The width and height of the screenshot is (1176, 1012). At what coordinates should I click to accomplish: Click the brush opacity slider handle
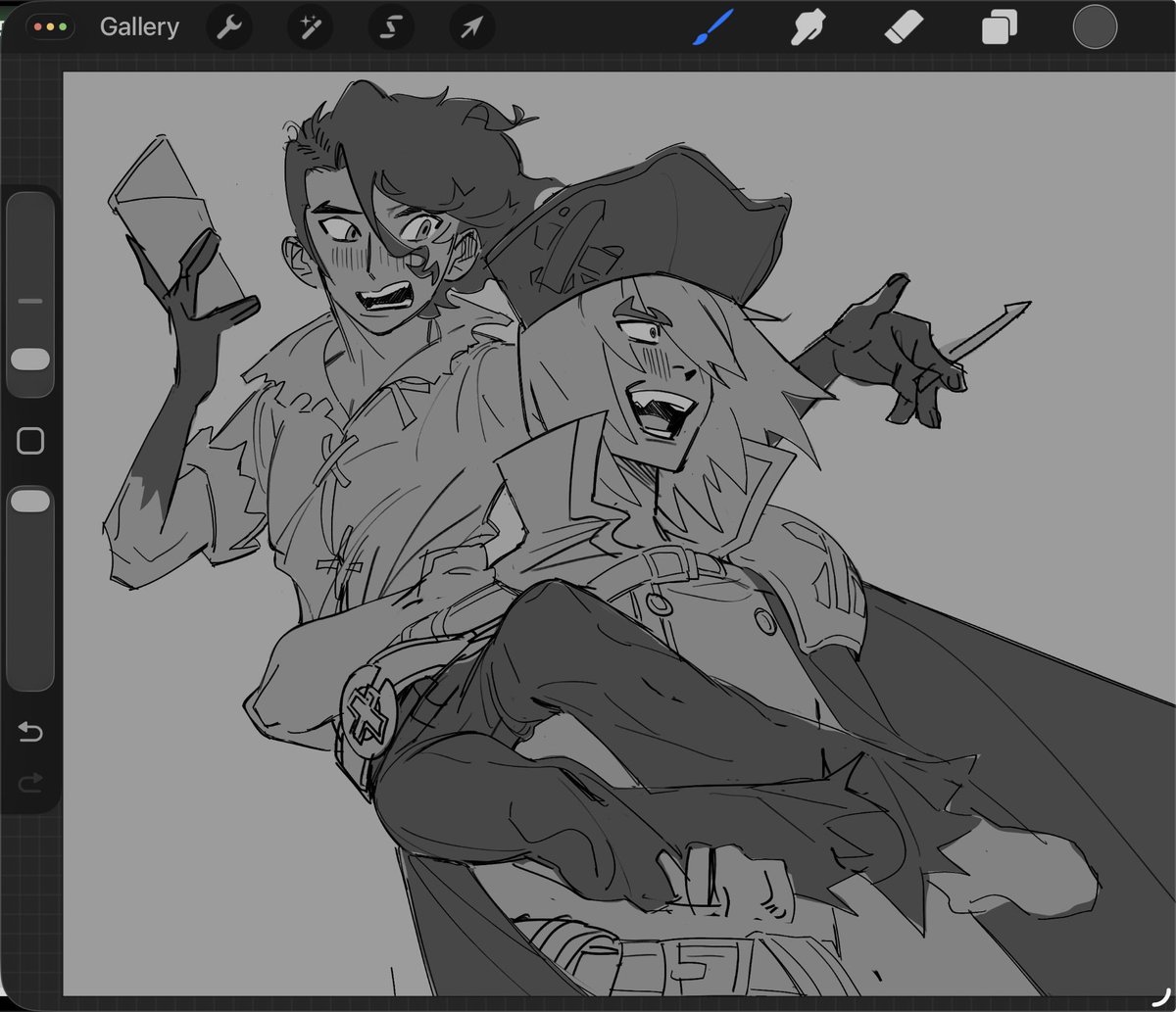click(x=30, y=501)
